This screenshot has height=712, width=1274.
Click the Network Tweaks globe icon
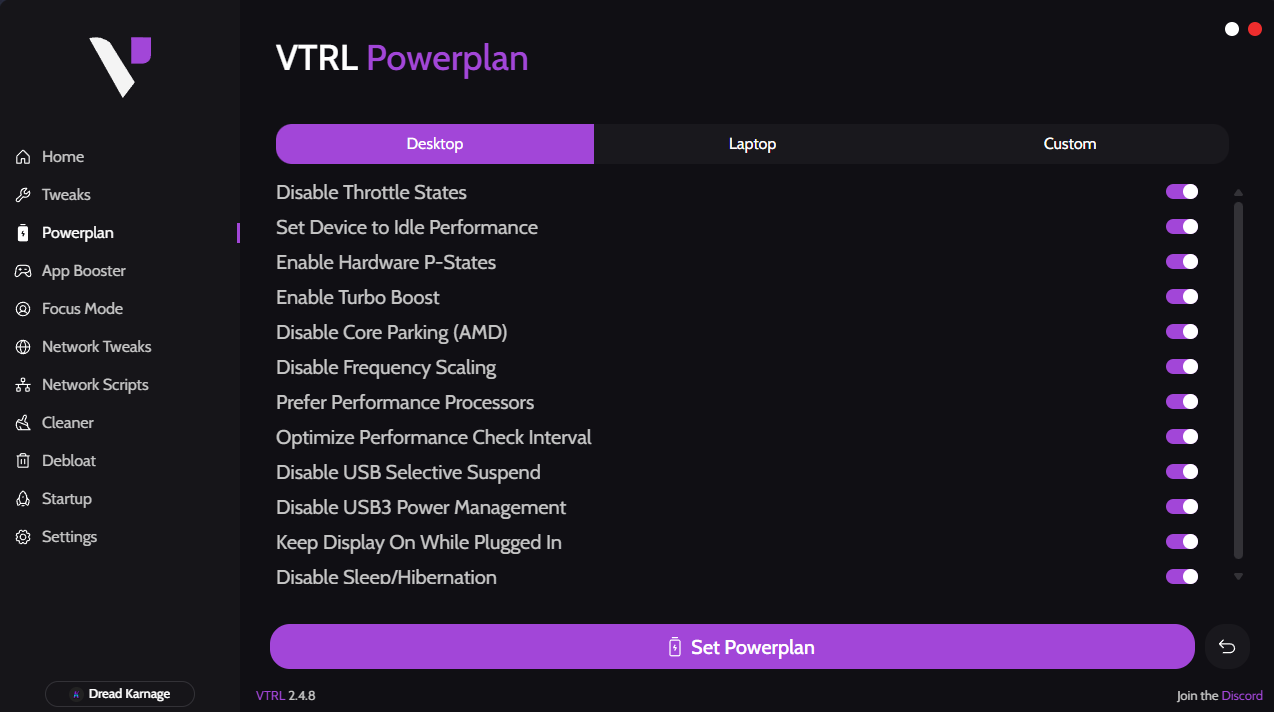(x=23, y=347)
